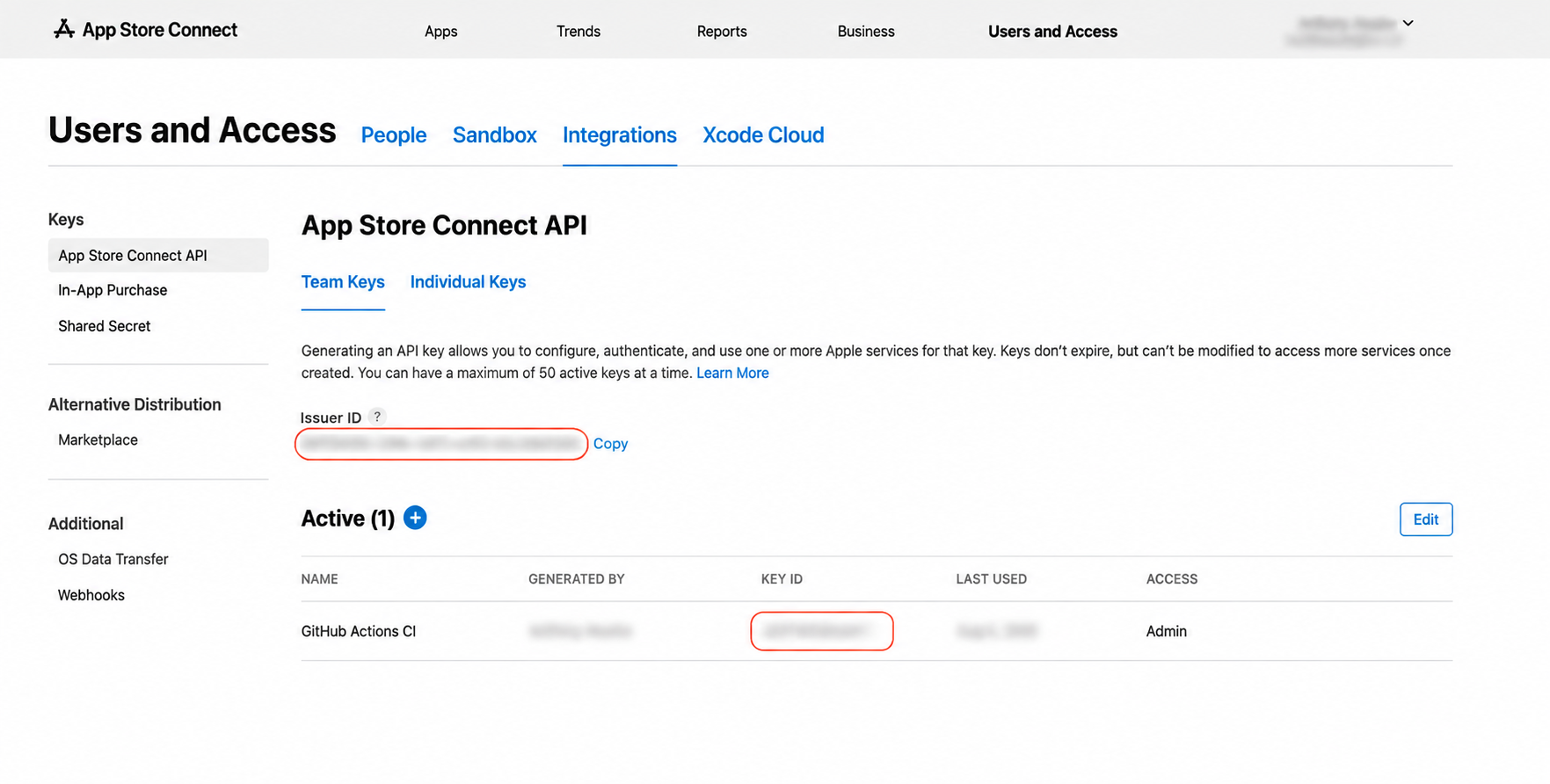Open Webhooks in sidebar
Screen dimensions: 1550x784
91,595
